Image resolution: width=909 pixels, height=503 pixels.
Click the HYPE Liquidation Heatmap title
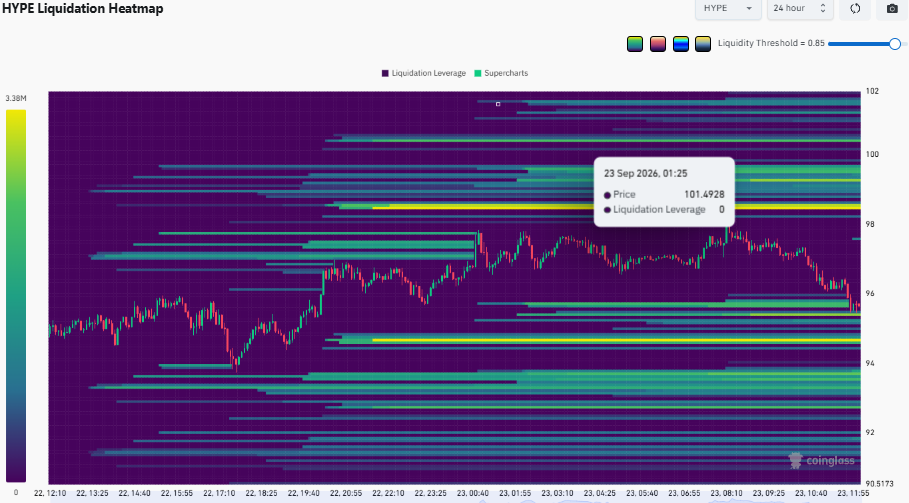82,9
